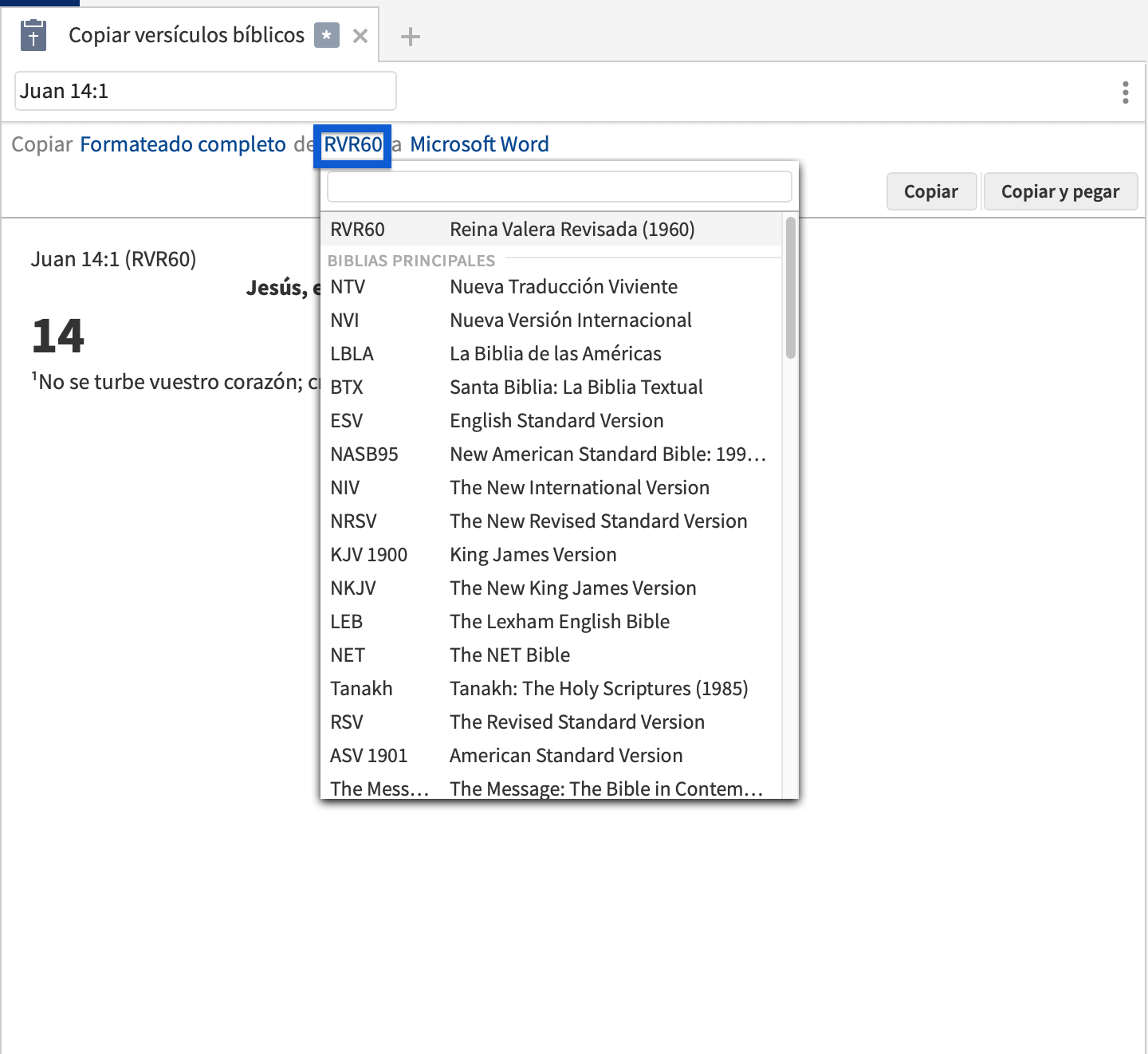Click the version list scrollbar thumb
This screenshot has height=1054, width=1148.
[790, 288]
